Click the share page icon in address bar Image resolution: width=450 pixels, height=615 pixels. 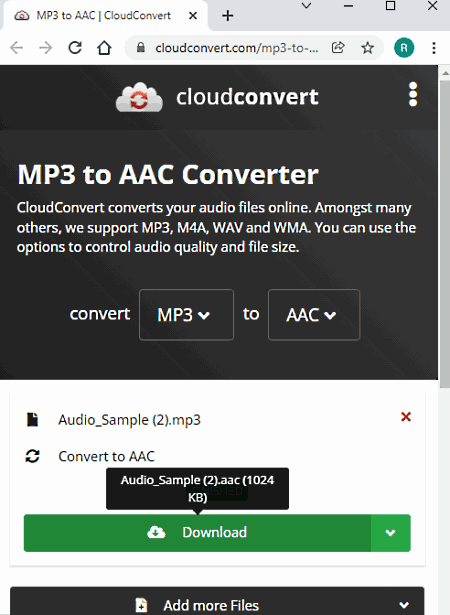(338, 48)
